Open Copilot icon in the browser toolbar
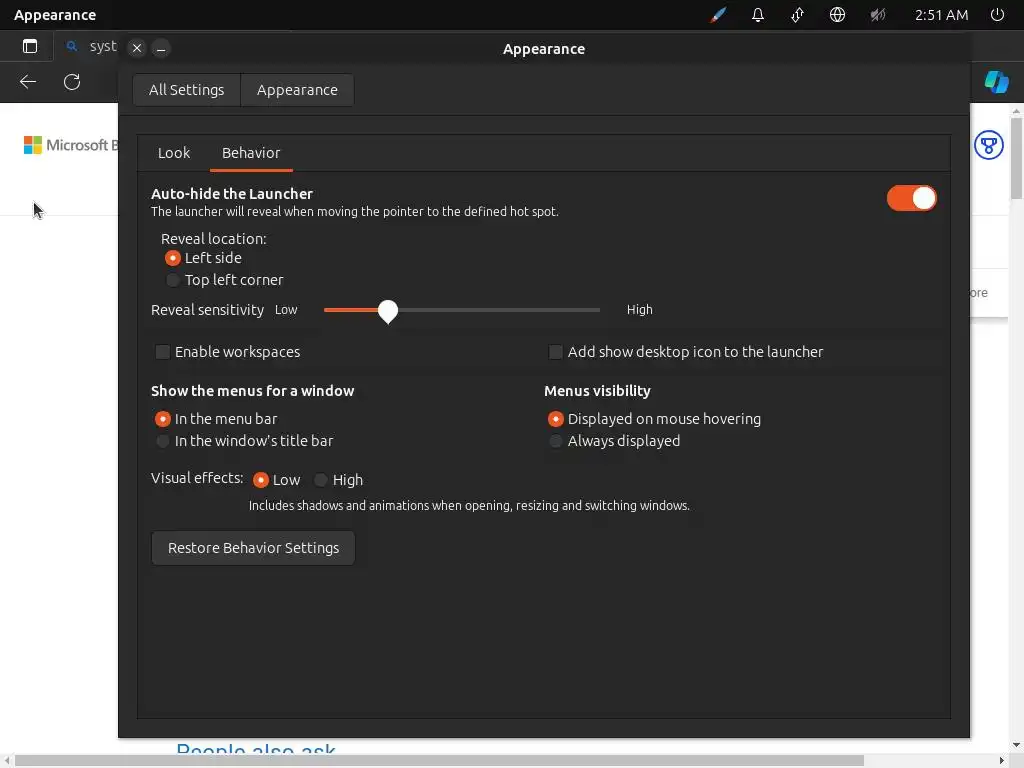Viewport: 1024px width, 768px height. 997,82
